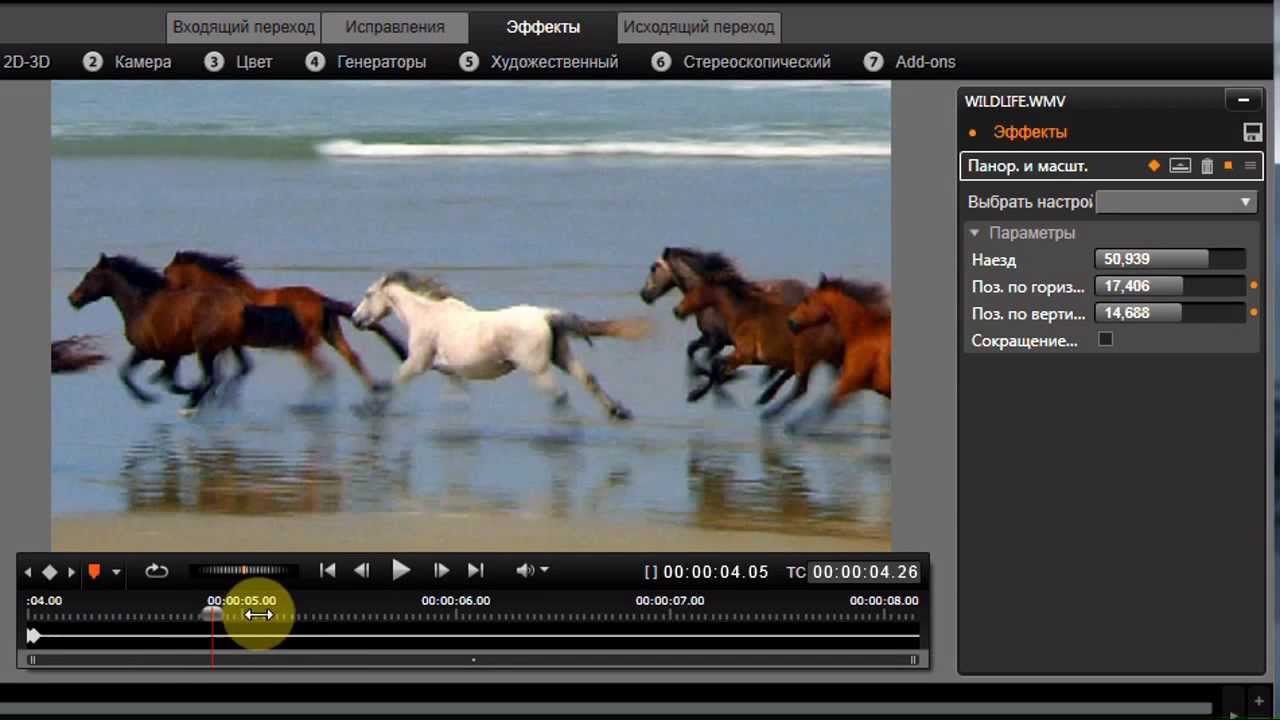Open the Исходящий переход tab
Screen dimensions: 1280x720
coord(699,27)
